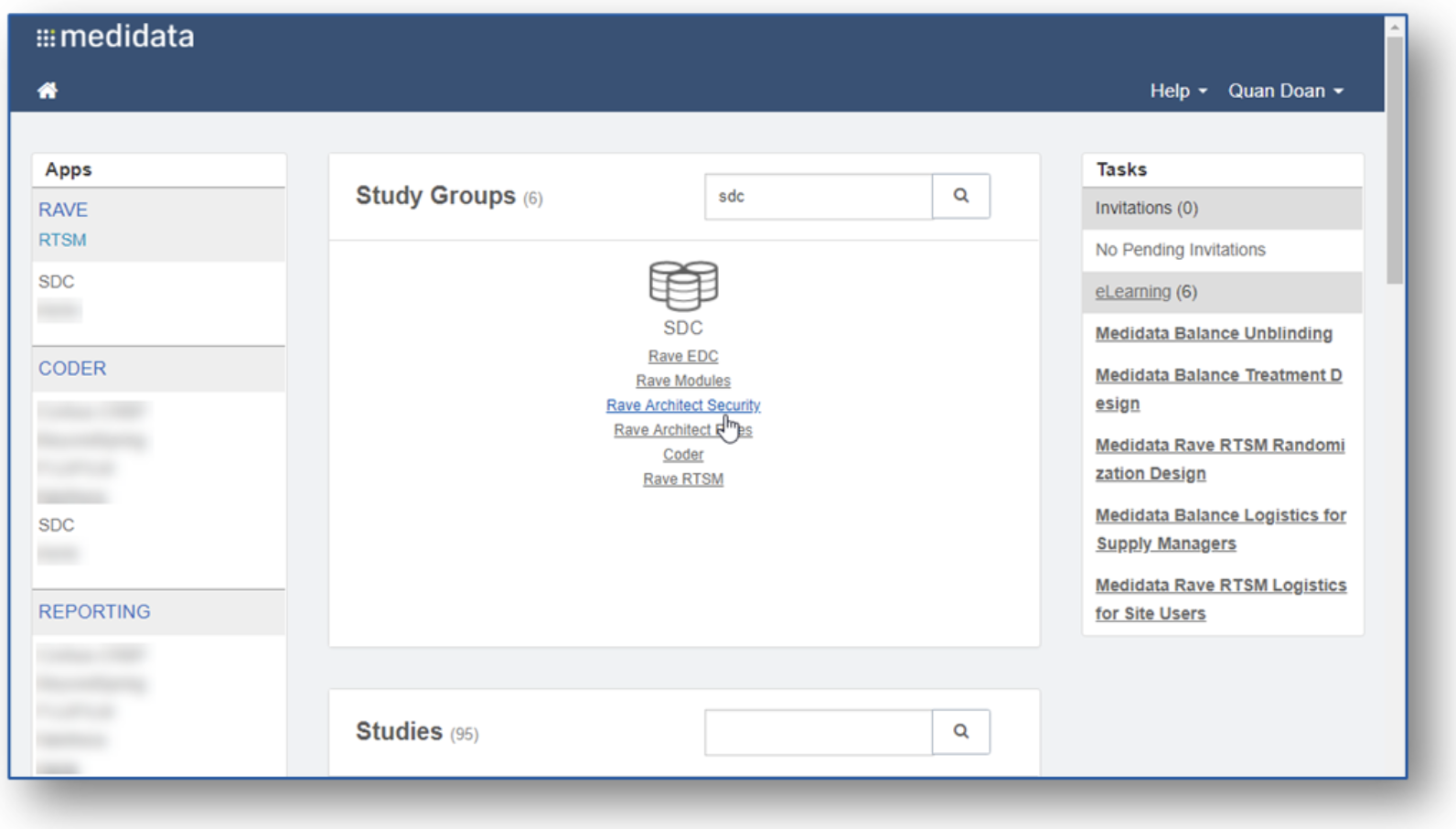Open the Rave Modules link

click(x=683, y=381)
